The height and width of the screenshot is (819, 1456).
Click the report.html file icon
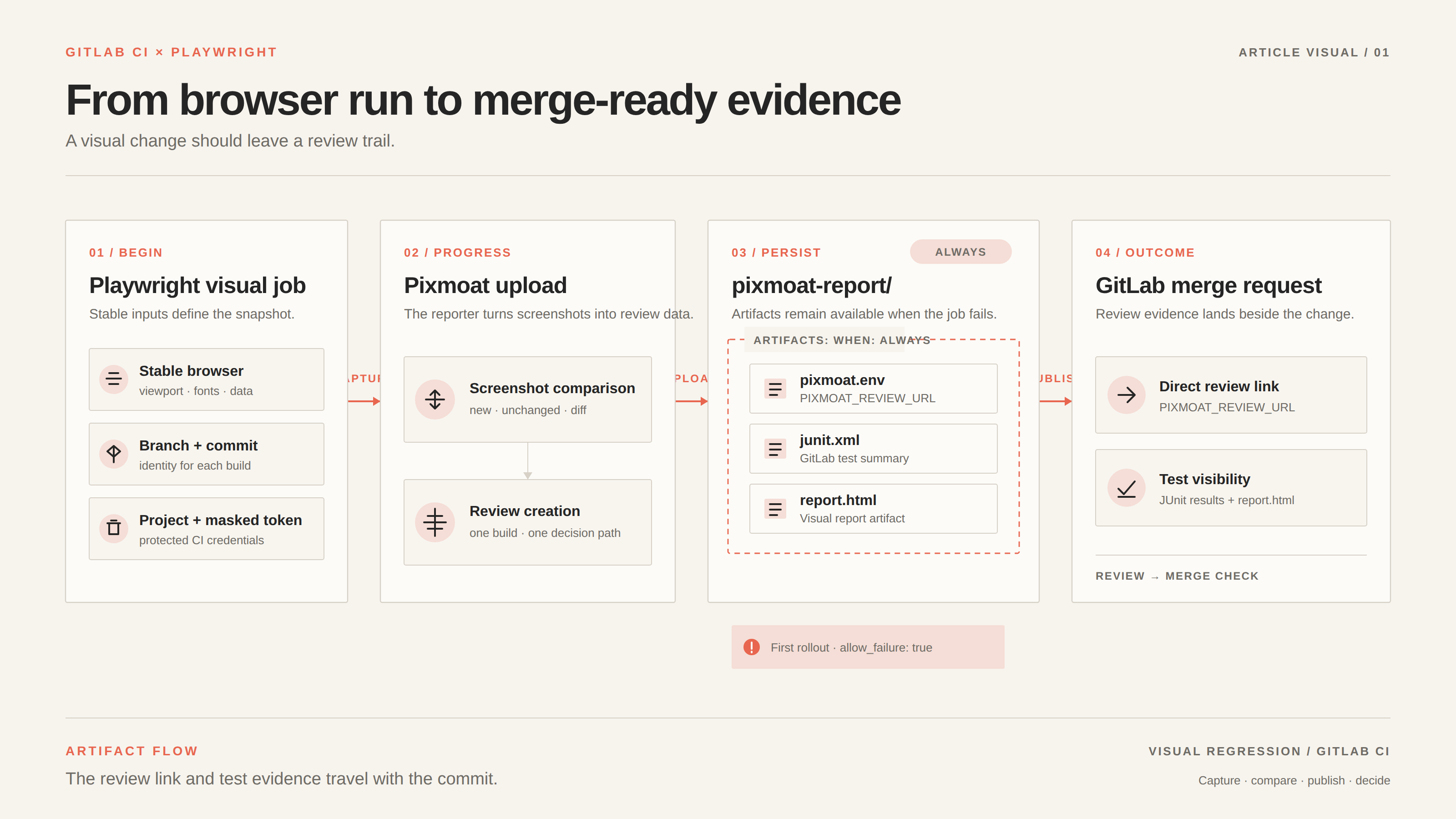(775, 509)
